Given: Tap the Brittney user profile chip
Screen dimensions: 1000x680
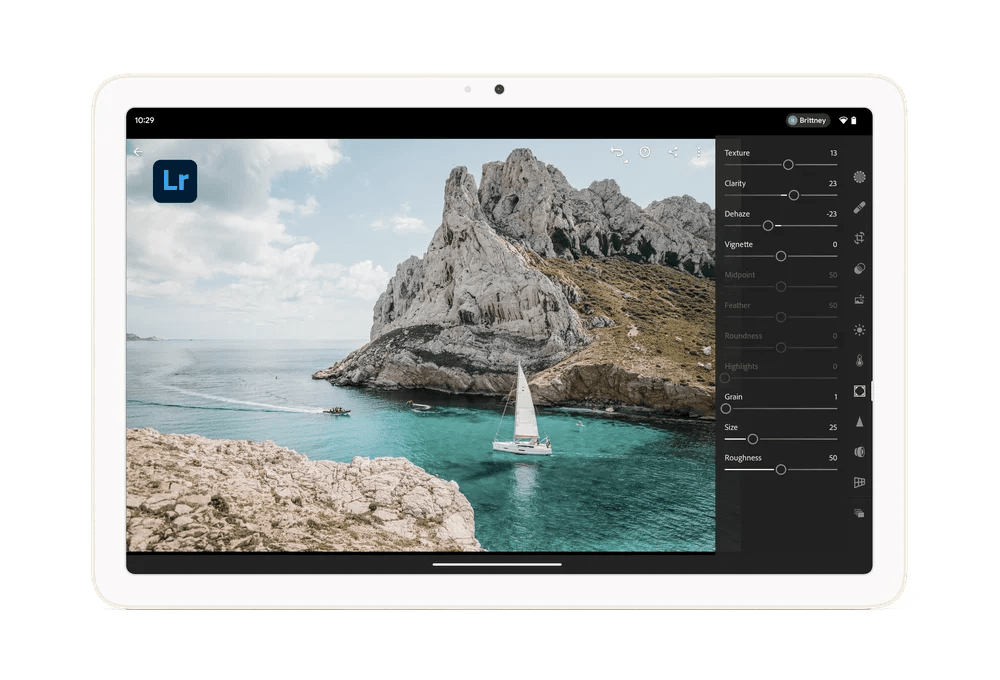Looking at the screenshot, I should click(x=808, y=120).
